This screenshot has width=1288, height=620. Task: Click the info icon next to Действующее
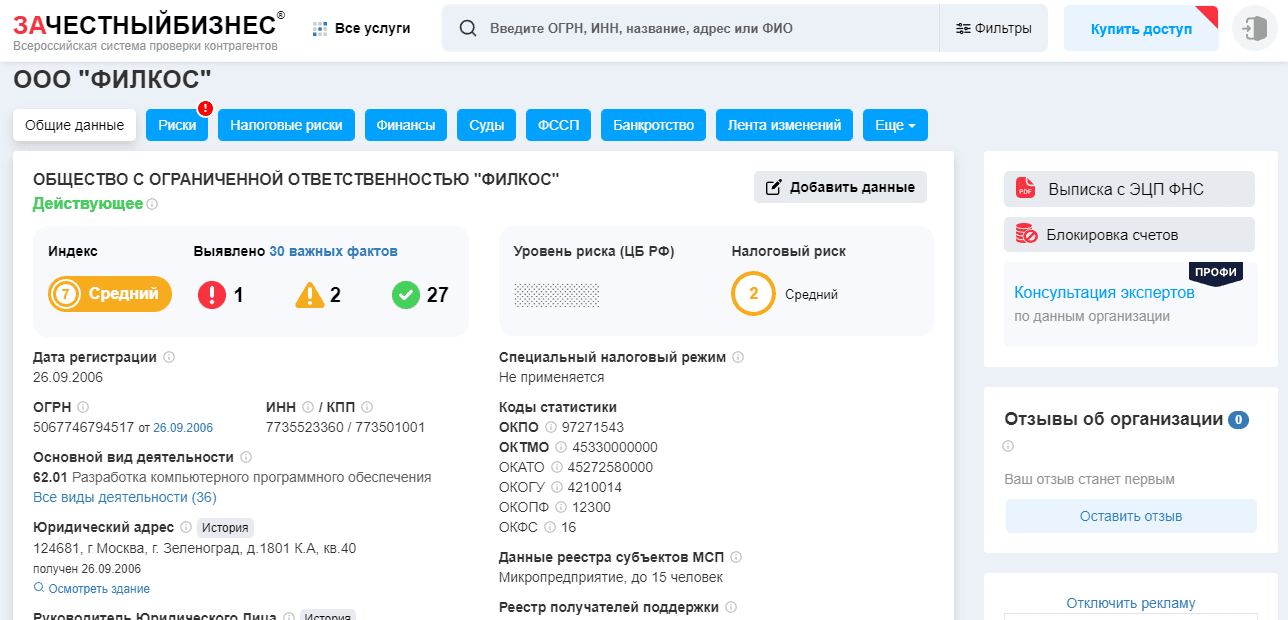point(152,204)
